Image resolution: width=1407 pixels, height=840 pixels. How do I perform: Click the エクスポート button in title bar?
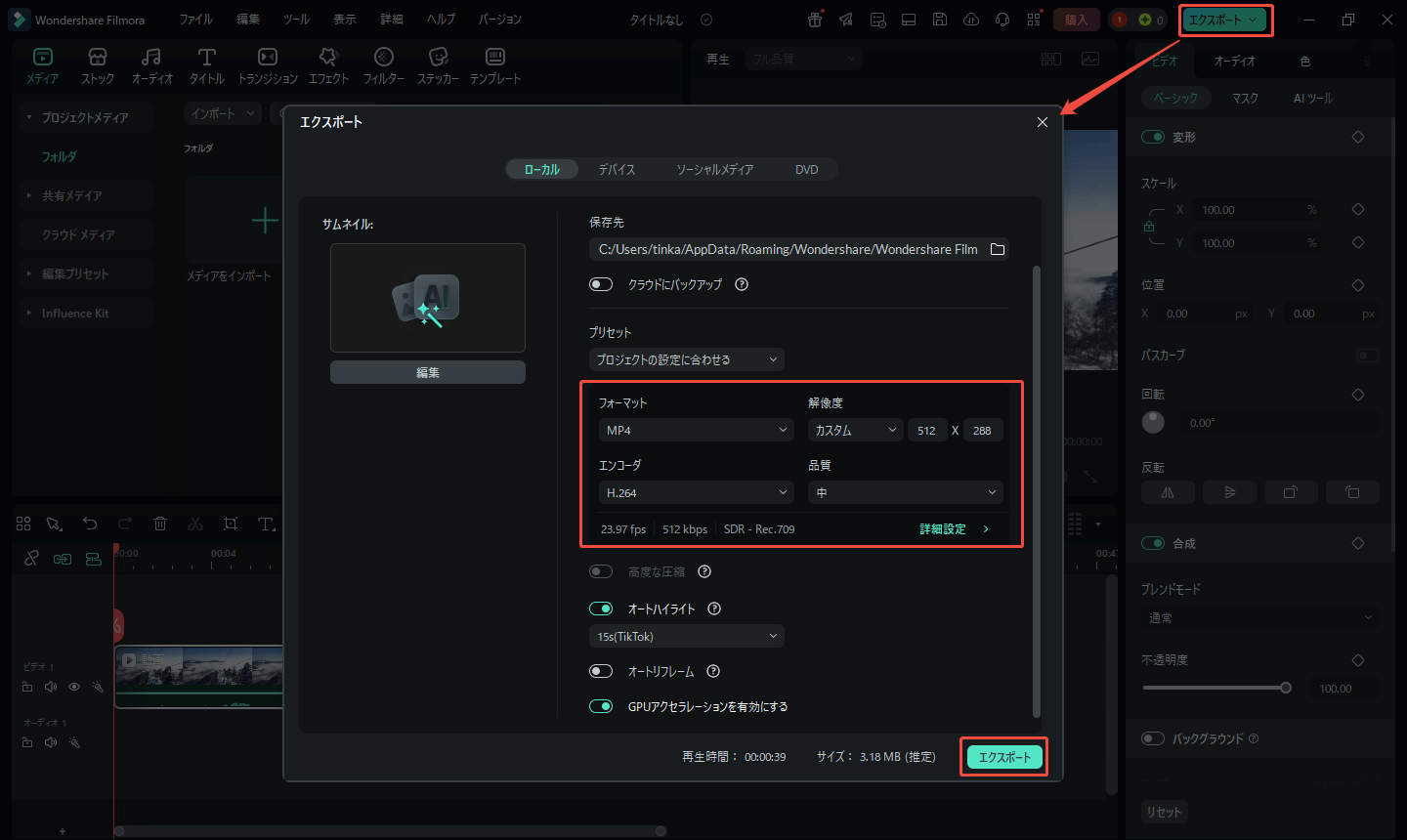click(x=1224, y=20)
